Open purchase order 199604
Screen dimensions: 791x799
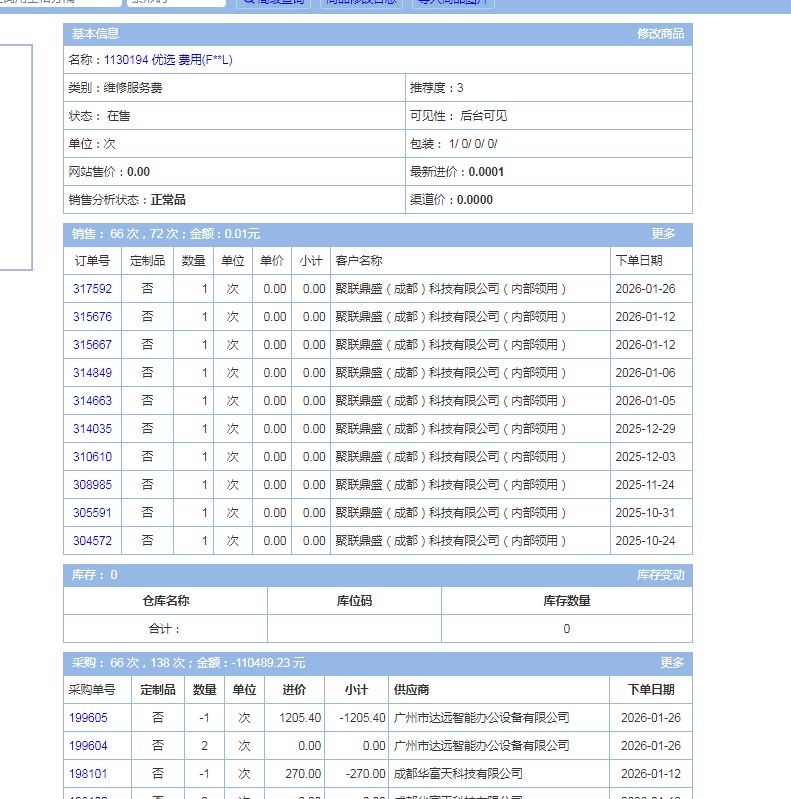[x=88, y=746]
